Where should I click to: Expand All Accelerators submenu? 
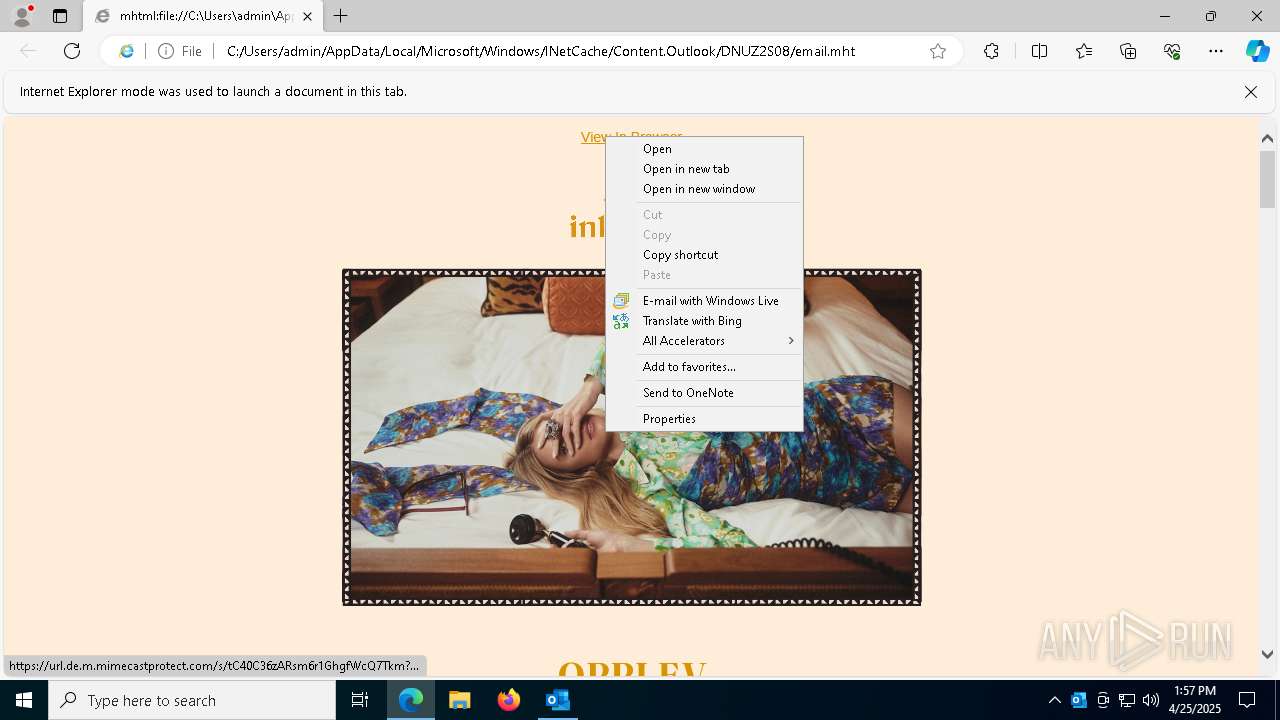click(704, 341)
